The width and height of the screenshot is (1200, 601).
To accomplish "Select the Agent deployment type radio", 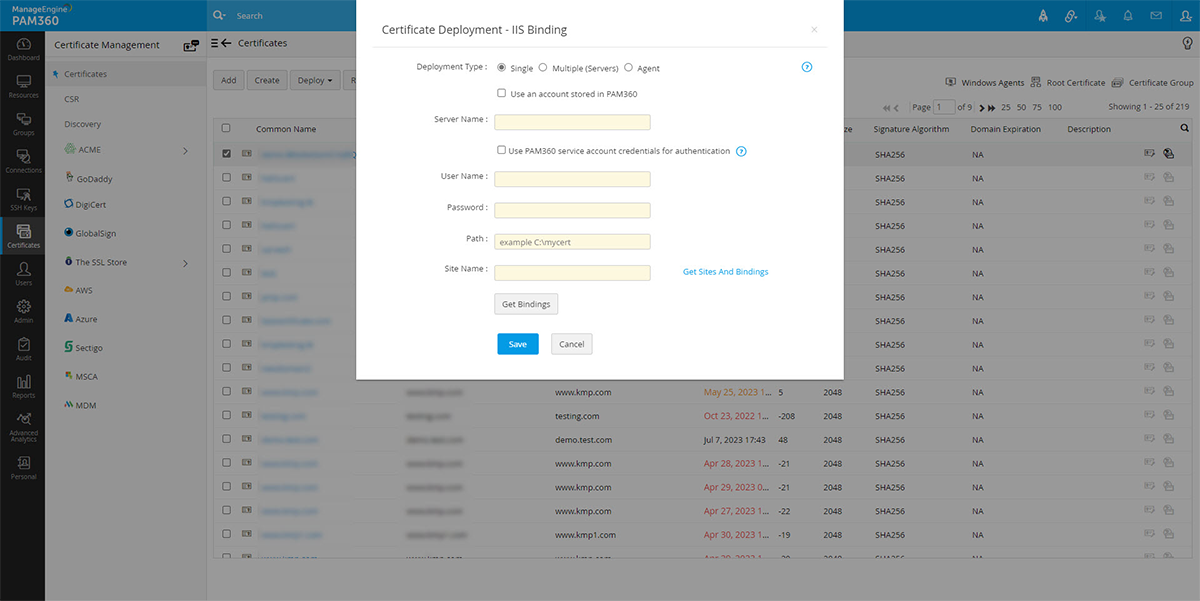I will click(628, 68).
